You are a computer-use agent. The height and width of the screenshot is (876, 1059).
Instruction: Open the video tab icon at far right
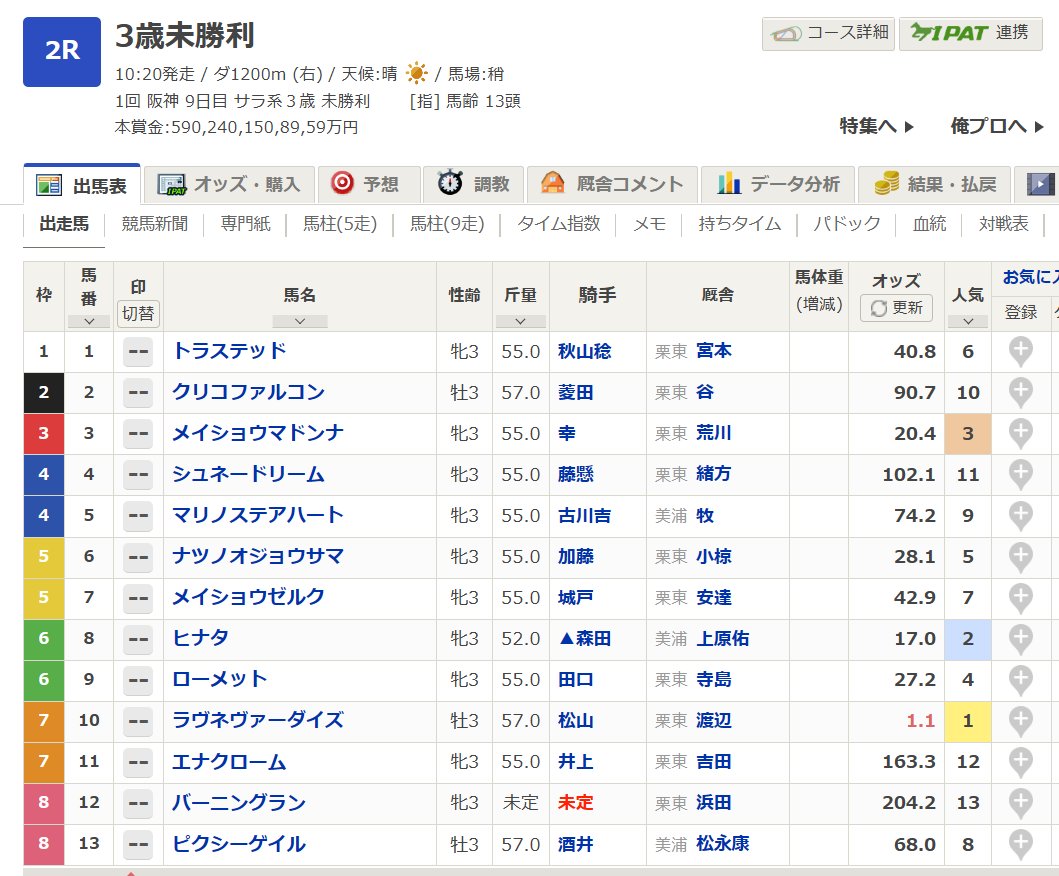(1039, 184)
